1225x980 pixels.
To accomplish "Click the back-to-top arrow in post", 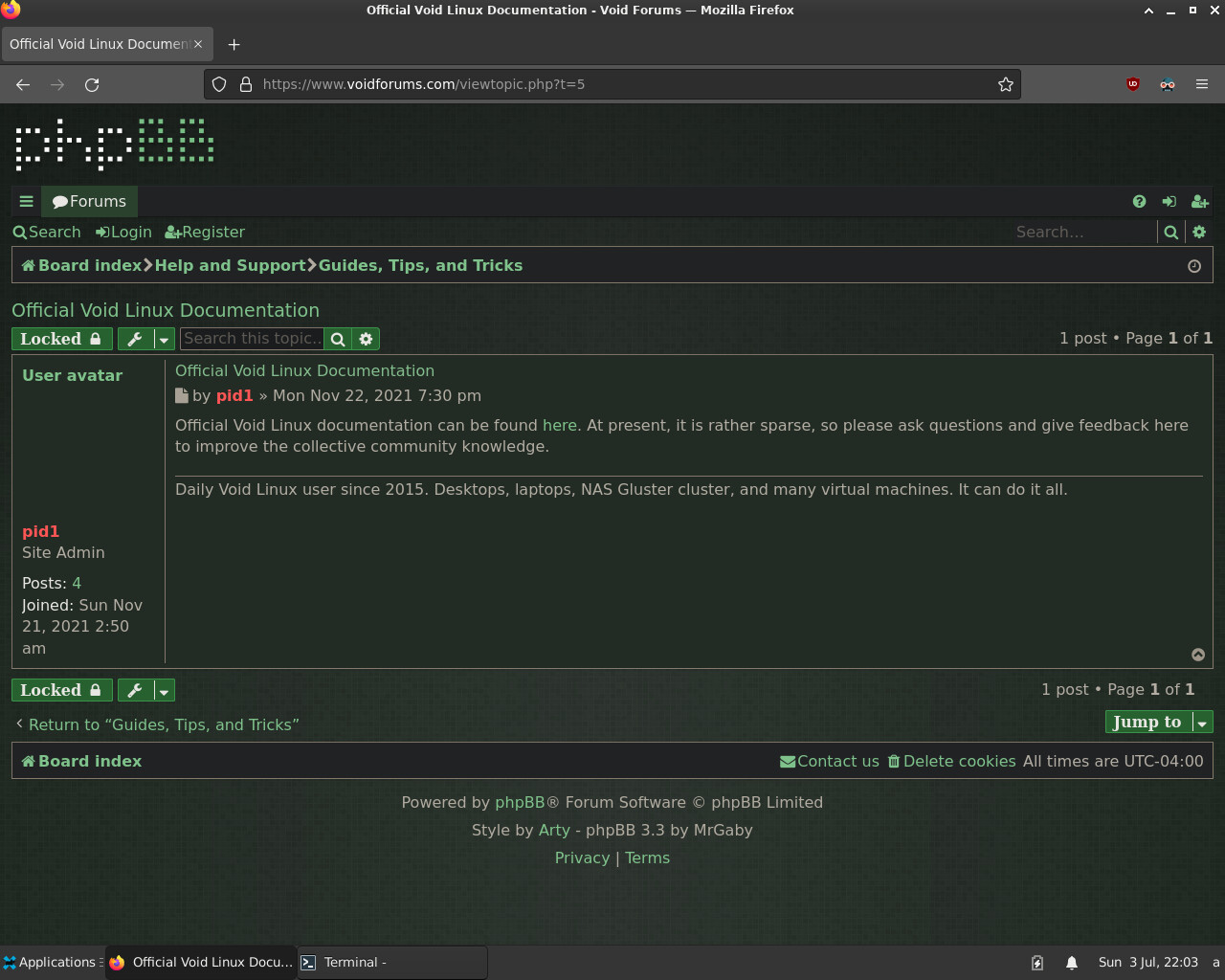I will click(1198, 655).
